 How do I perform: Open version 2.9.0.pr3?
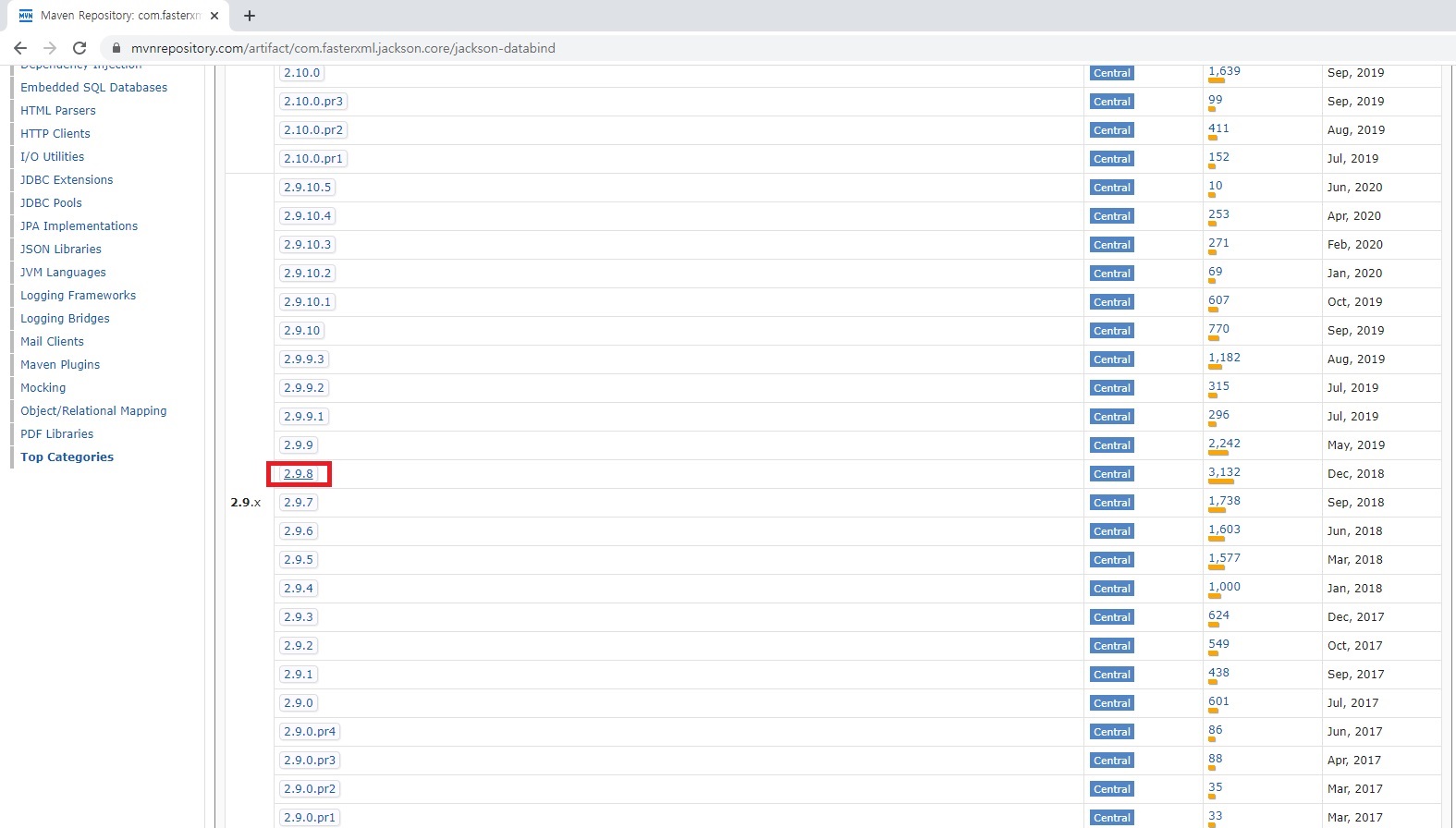click(310, 761)
